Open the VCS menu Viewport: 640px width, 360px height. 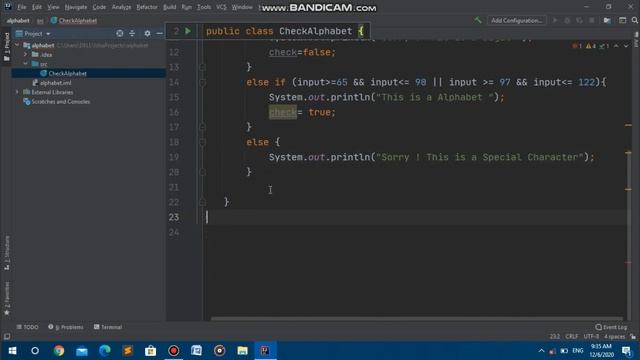221,7
